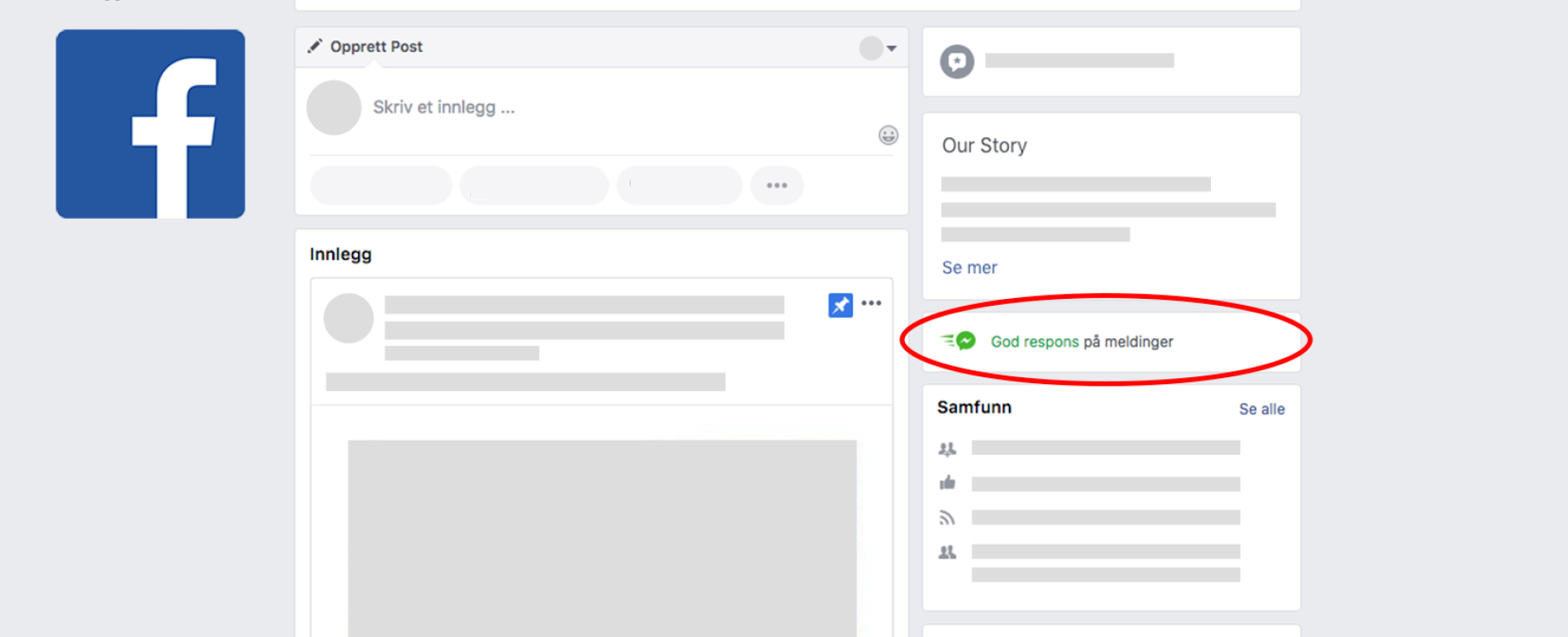Click the last people icon under Samfunn
The image size is (1568, 637).
point(948,553)
